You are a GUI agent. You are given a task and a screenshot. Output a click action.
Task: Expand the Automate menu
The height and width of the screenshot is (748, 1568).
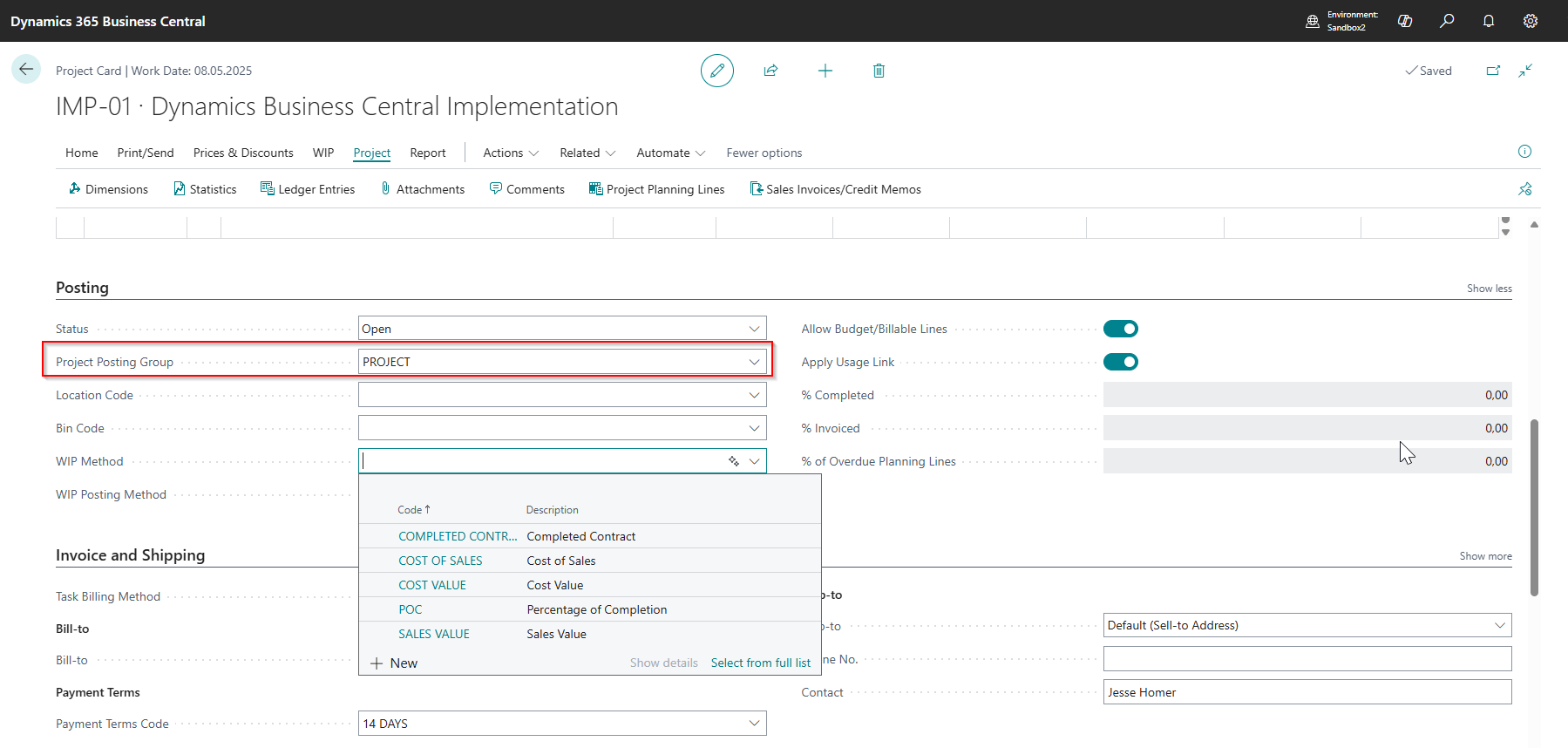click(x=670, y=153)
